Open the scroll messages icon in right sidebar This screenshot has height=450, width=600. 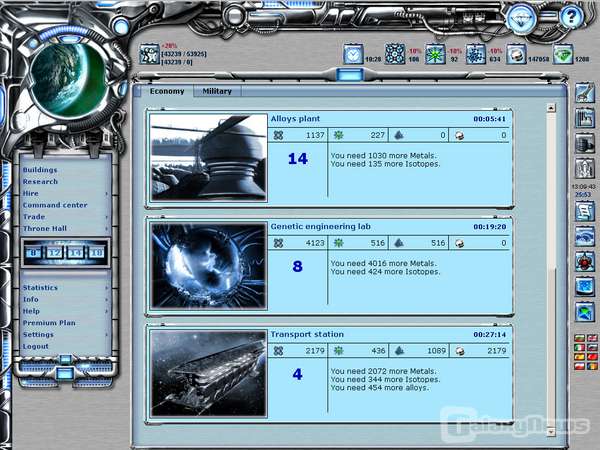[x=585, y=211]
